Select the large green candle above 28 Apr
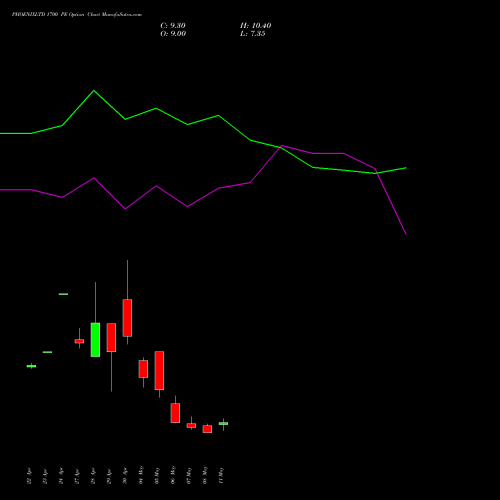Viewport: 500px width, 500px height. (x=95, y=340)
